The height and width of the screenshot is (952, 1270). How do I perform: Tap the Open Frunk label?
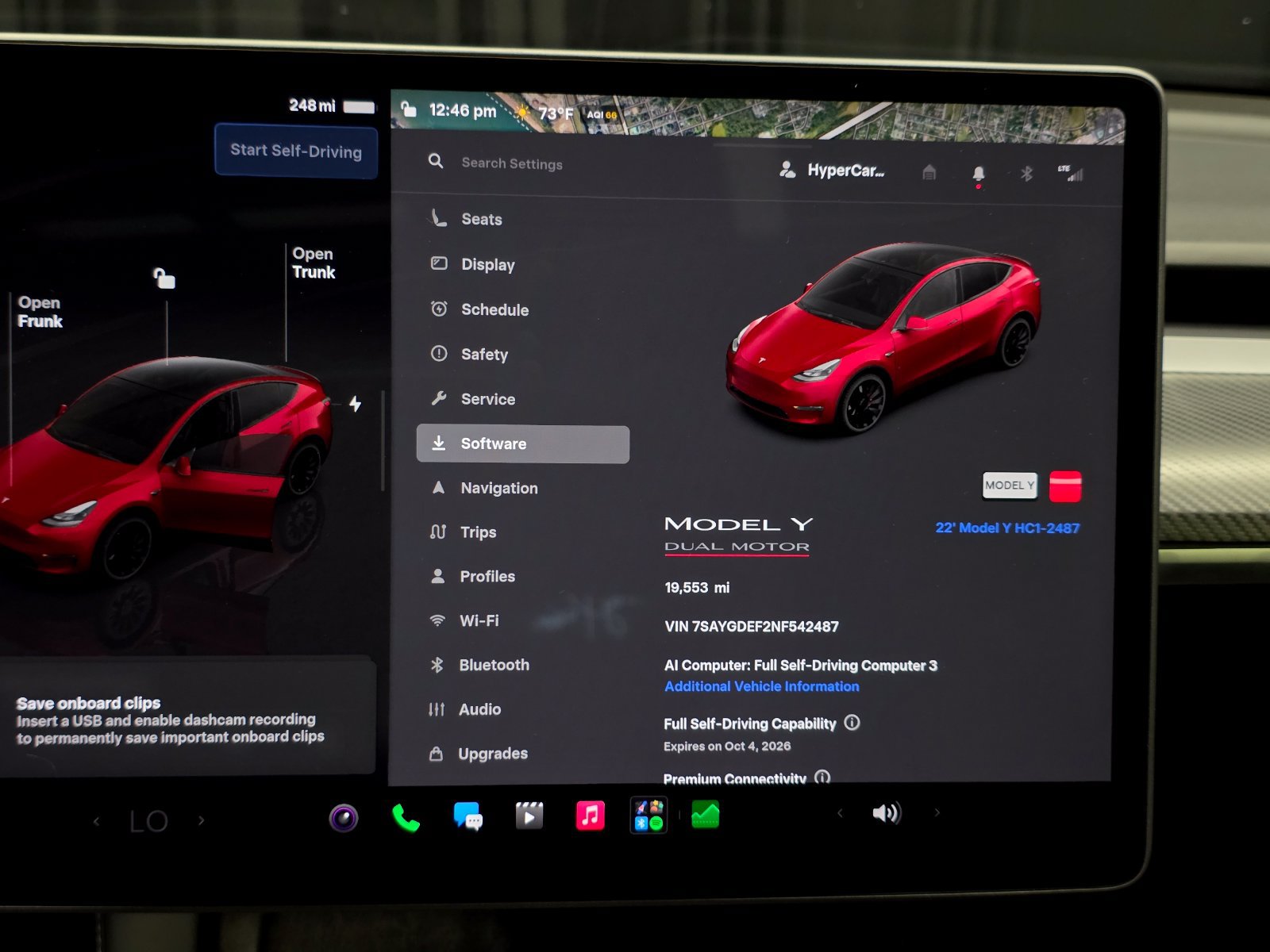point(40,312)
